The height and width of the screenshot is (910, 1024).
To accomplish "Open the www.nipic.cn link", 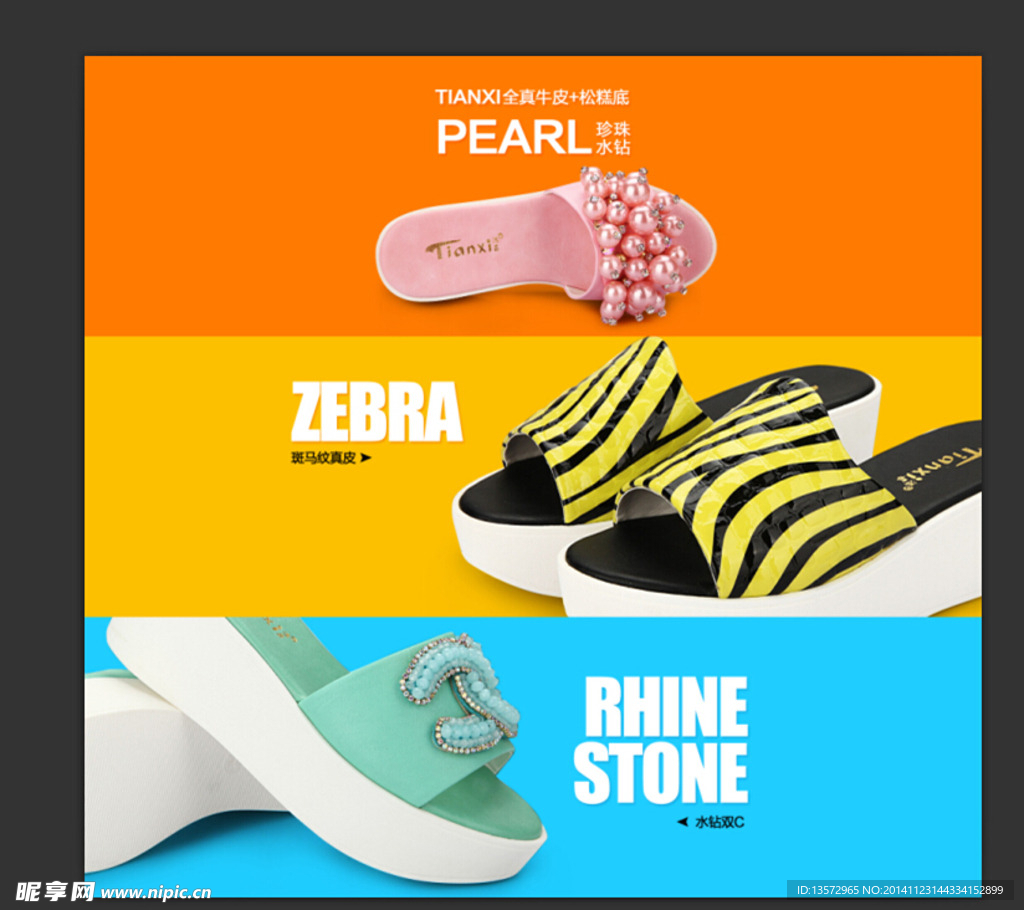I will coord(155,892).
